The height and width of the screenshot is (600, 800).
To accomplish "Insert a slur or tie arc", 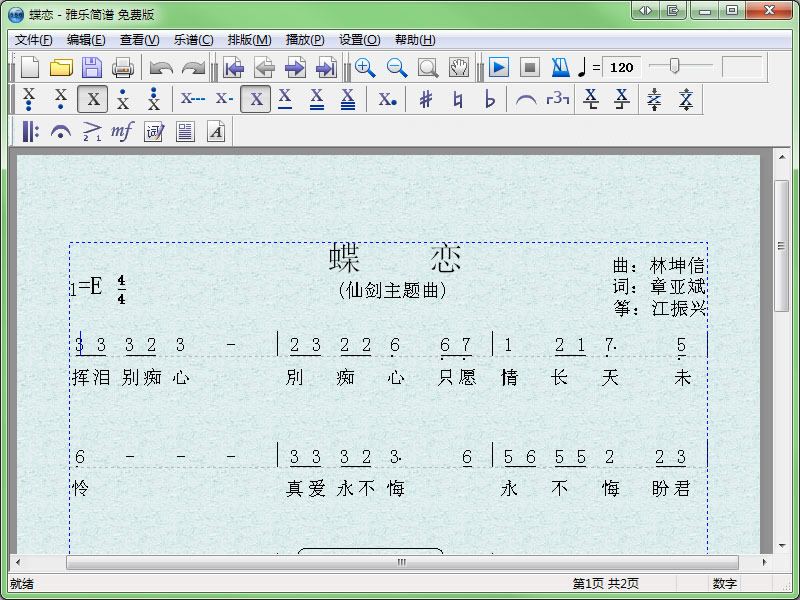I will 526,99.
